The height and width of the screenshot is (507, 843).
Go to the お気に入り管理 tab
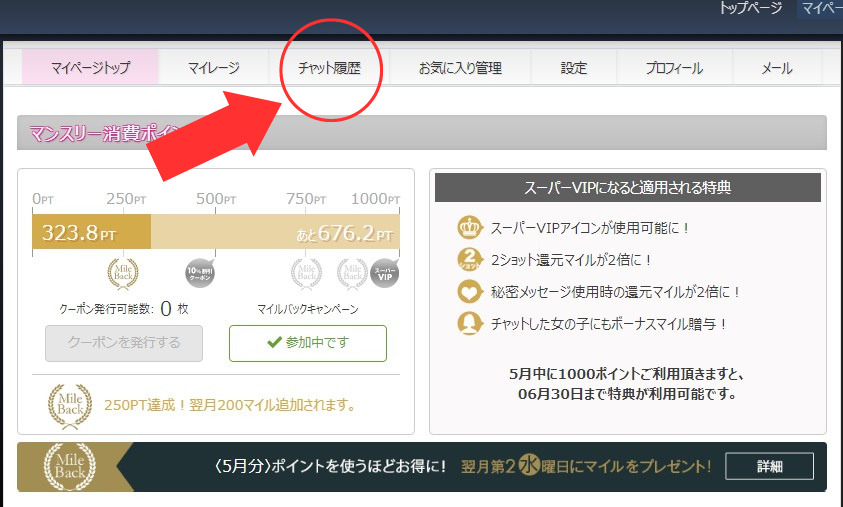(459, 68)
